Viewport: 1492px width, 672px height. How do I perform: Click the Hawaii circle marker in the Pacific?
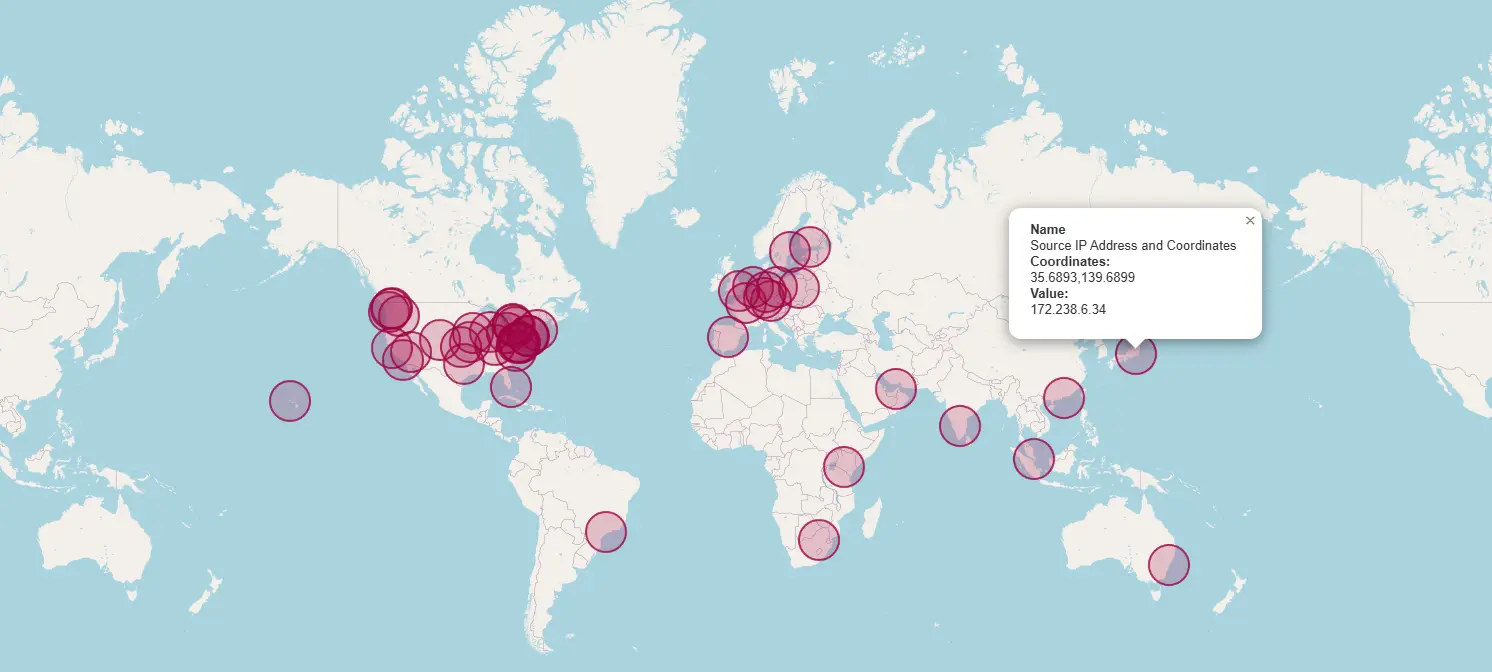[290, 401]
